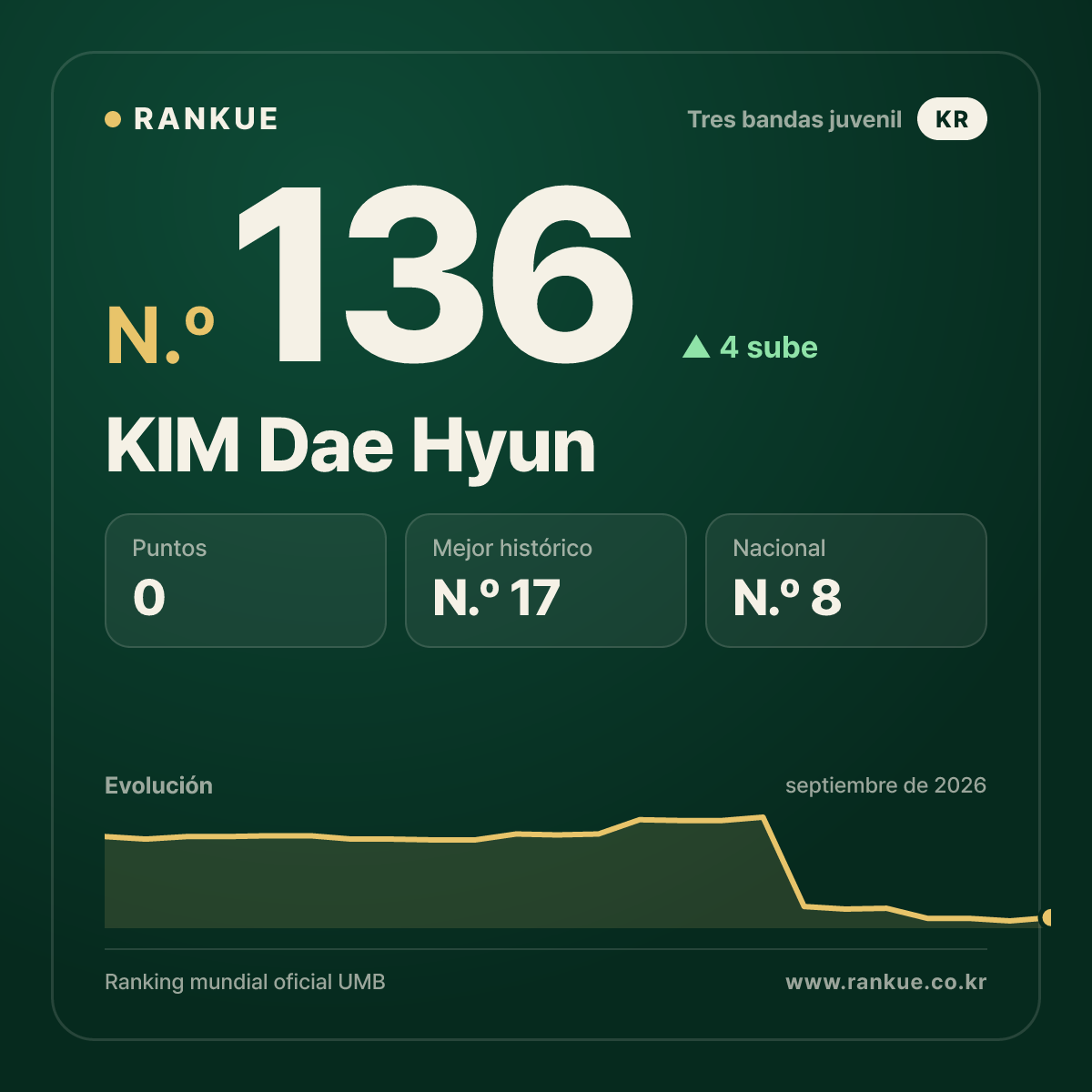Viewport: 1092px width, 1092px height.
Task: Select the KR country badge
Action: pyautogui.click(x=952, y=119)
